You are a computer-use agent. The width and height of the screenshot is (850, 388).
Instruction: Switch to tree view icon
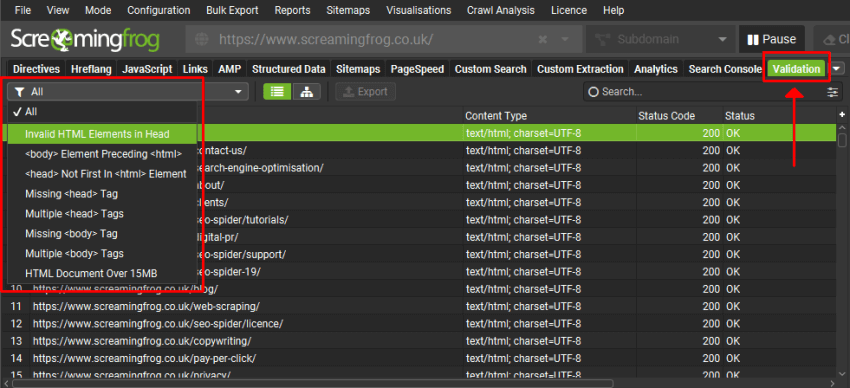tap(307, 92)
